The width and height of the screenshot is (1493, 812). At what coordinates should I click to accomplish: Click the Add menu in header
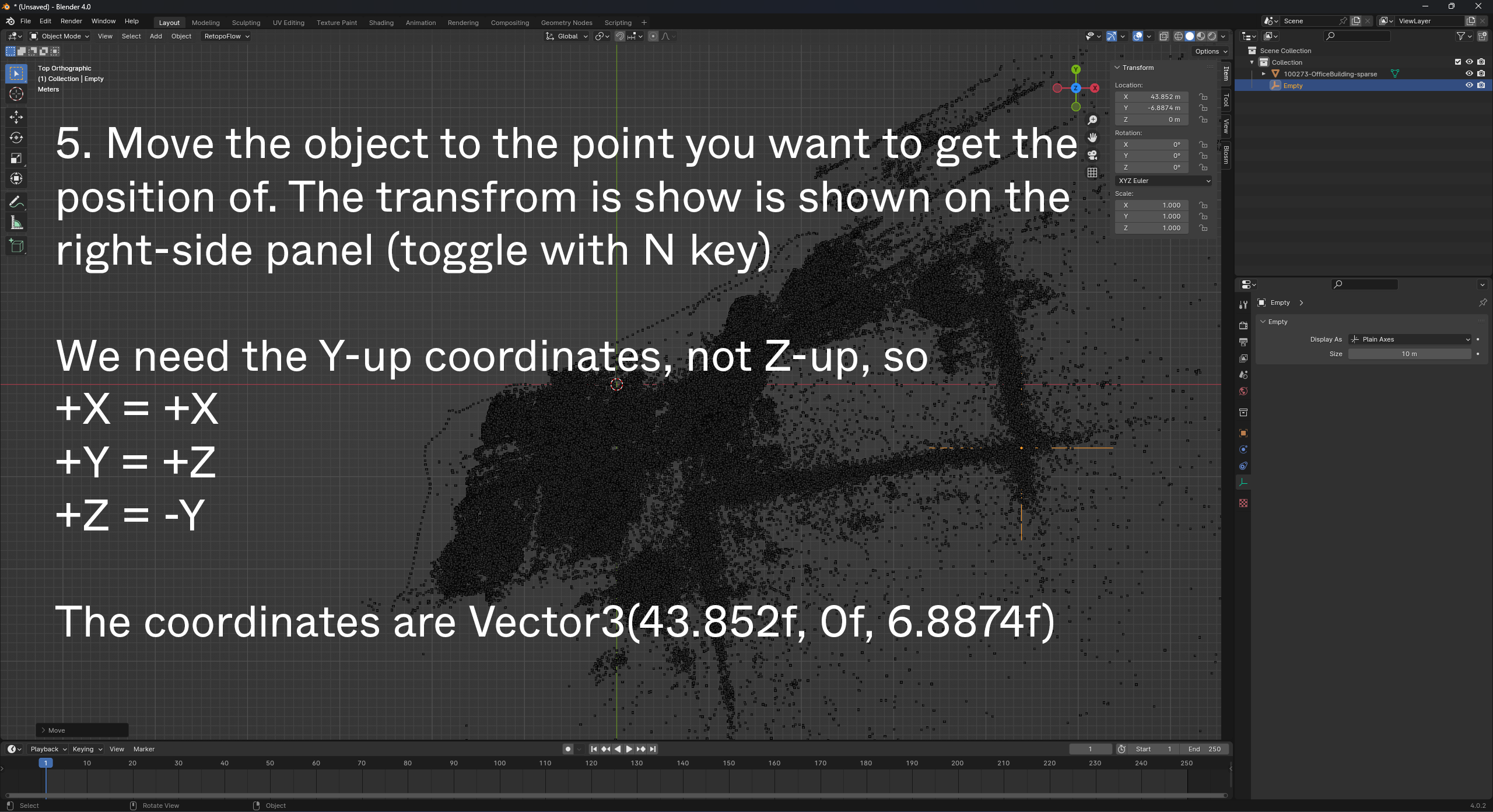point(155,36)
